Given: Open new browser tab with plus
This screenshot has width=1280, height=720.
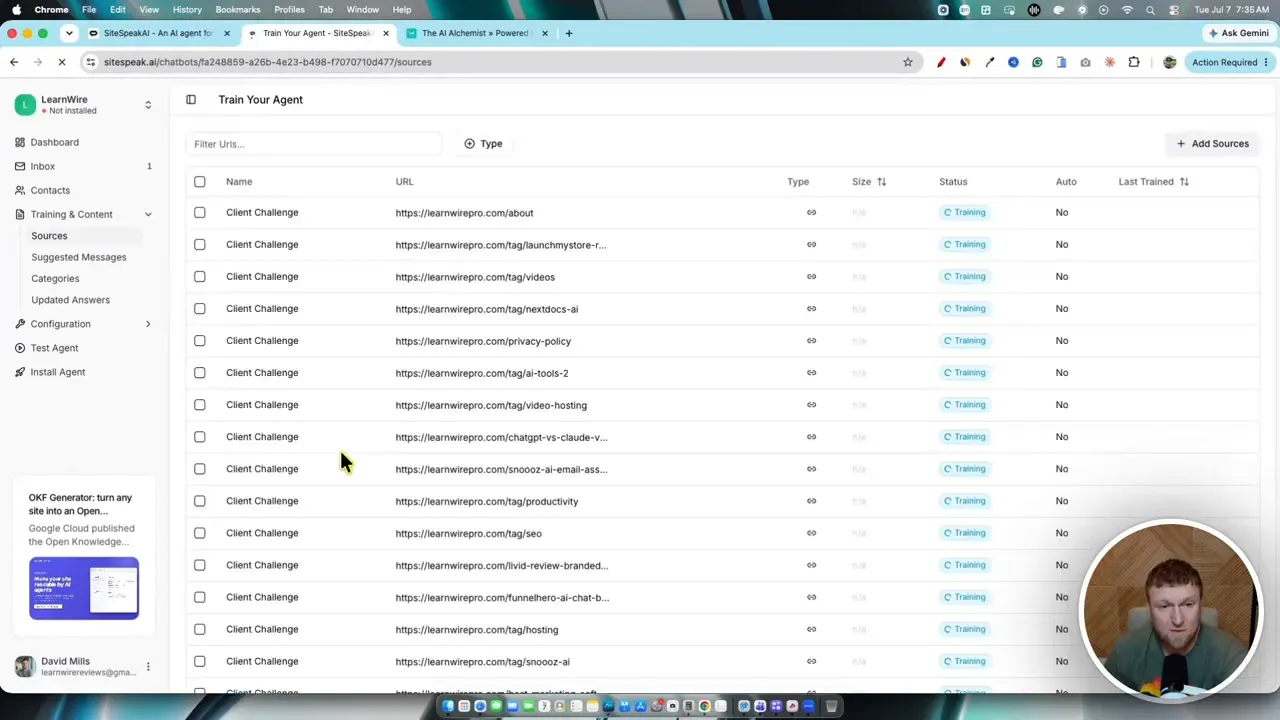Looking at the screenshot, I should tap(569, 33).
